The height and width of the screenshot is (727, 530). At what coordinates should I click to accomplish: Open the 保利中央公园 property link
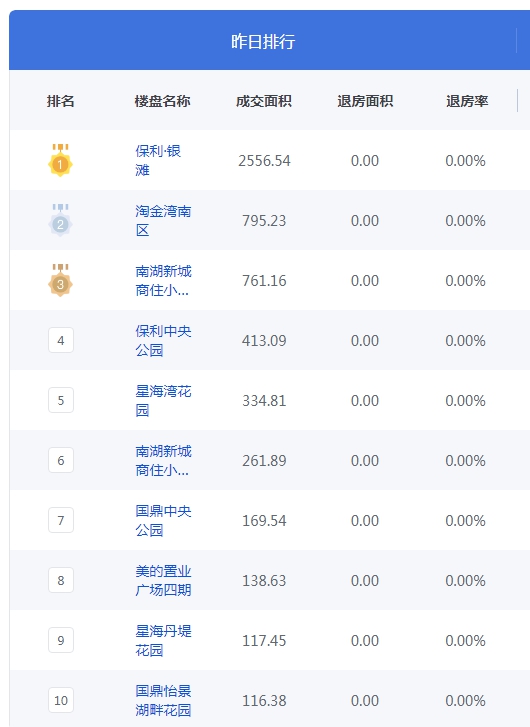(163, 340)
